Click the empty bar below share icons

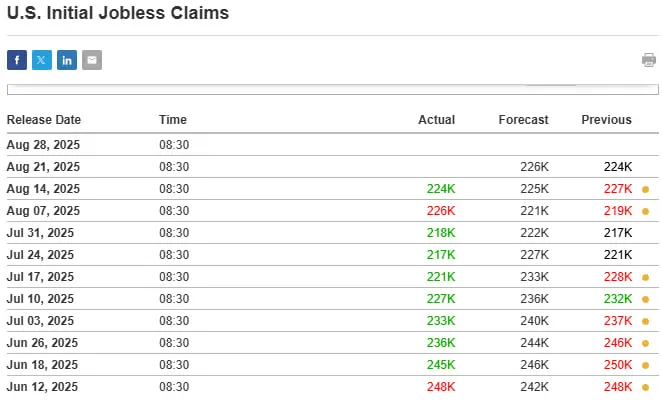tap(333, 90)
